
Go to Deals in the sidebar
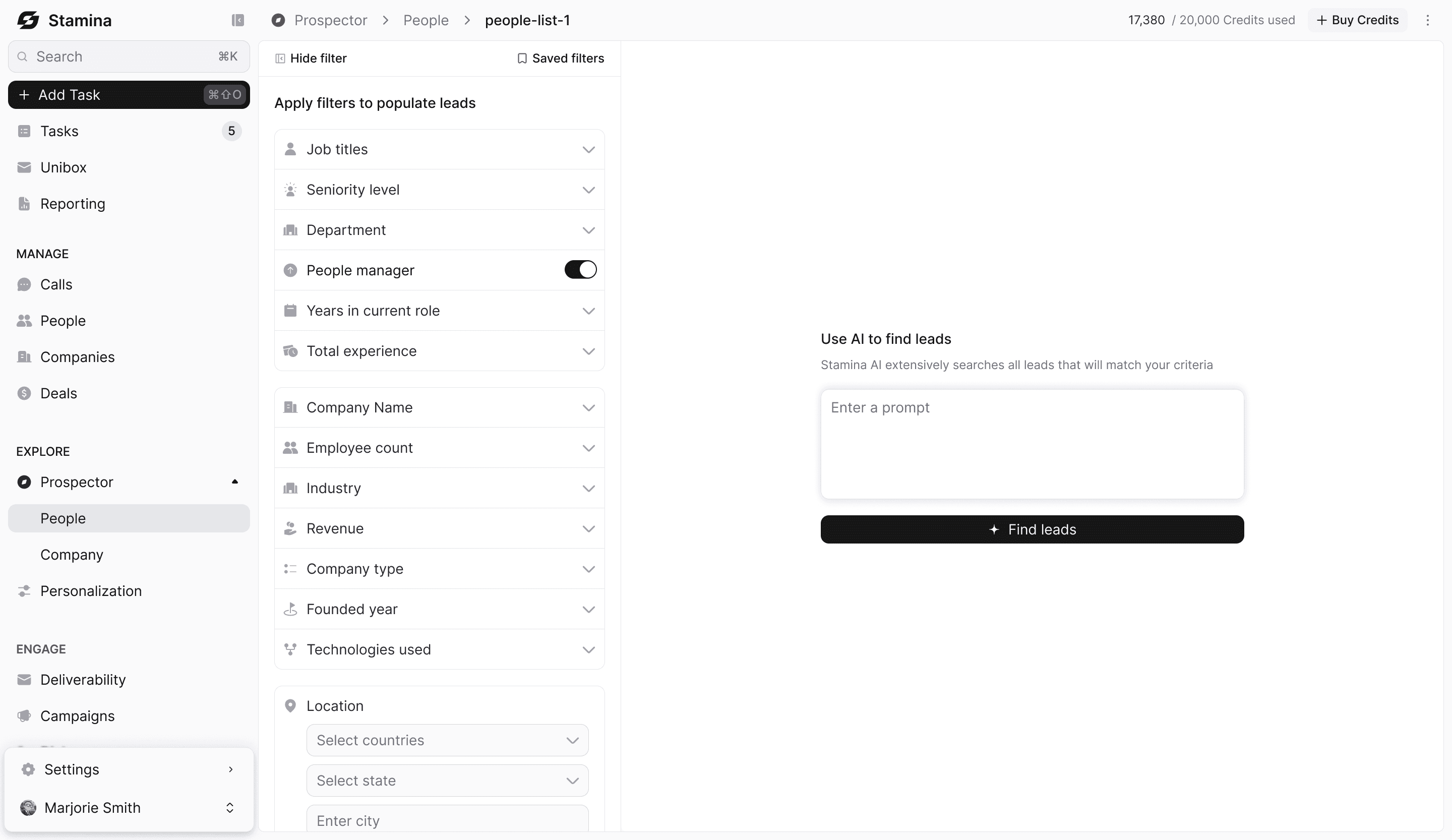pyautogui.click(x=58, y=393)
